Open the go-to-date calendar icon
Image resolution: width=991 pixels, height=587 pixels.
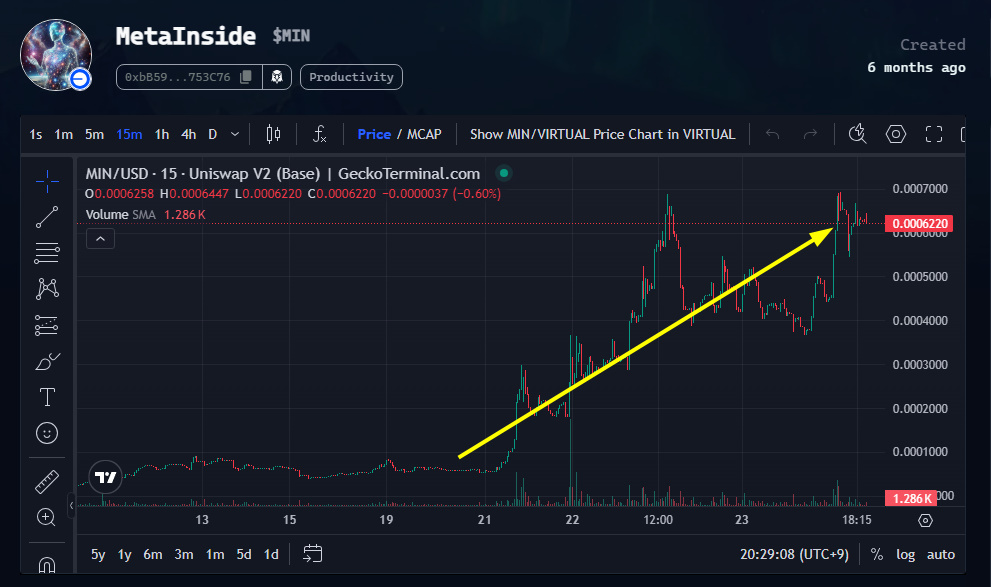[x=312, y=554]
